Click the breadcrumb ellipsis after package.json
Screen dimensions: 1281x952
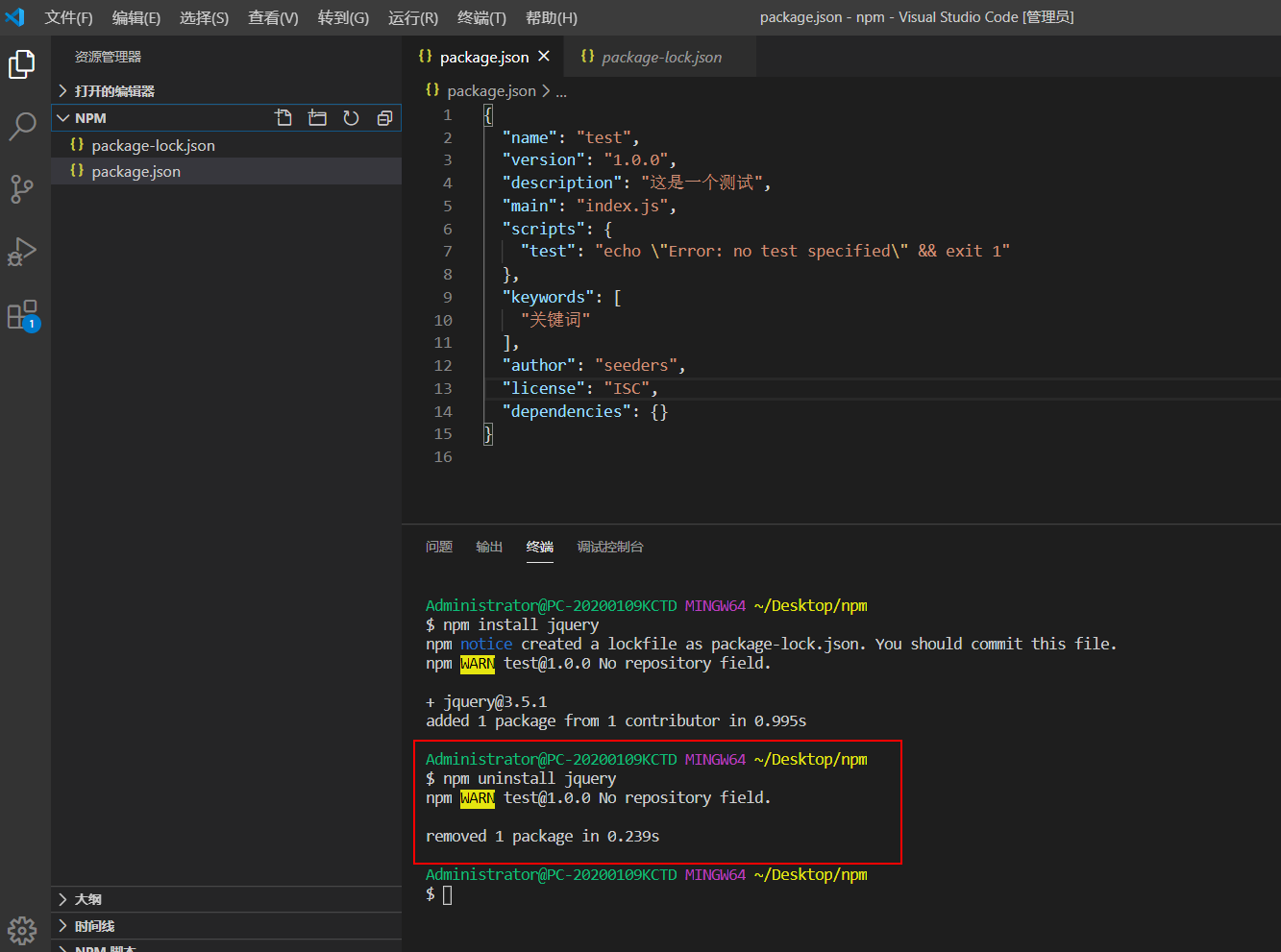point(561,91)
